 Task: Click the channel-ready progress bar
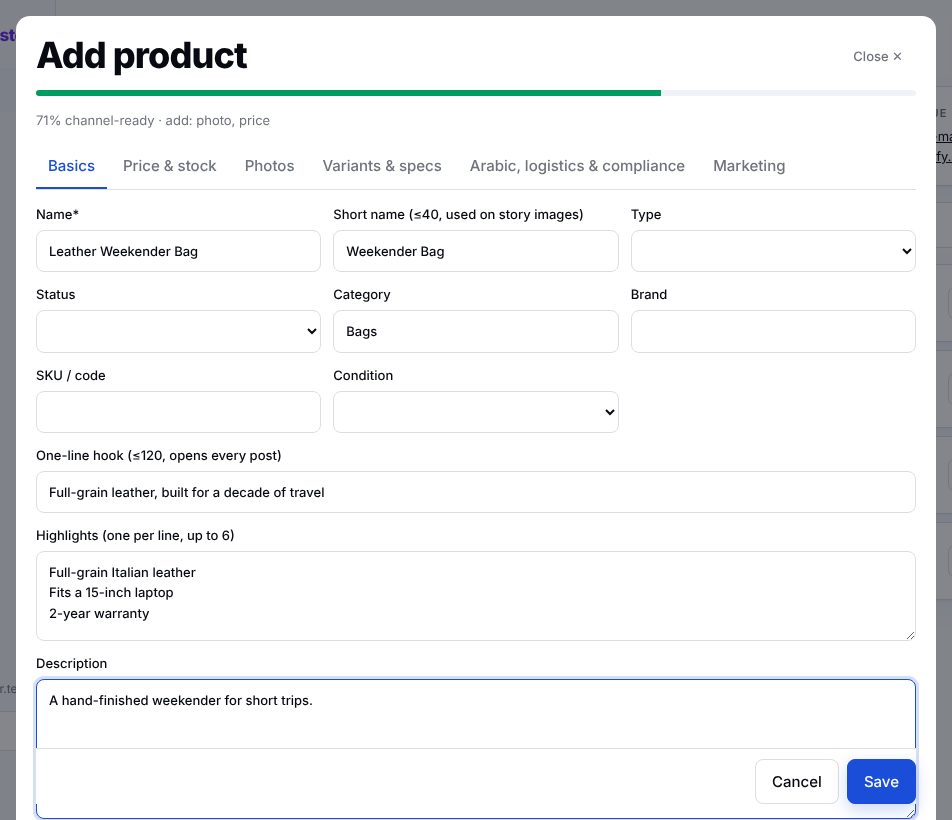click(x=475, y=93)
